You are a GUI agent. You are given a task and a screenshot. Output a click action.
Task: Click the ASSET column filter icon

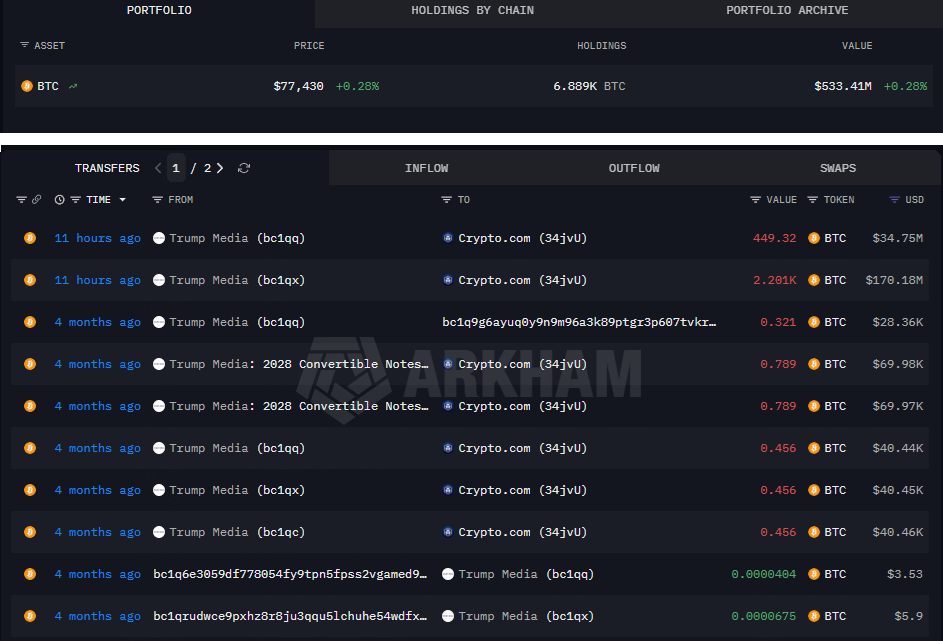(x=25, y=45)
